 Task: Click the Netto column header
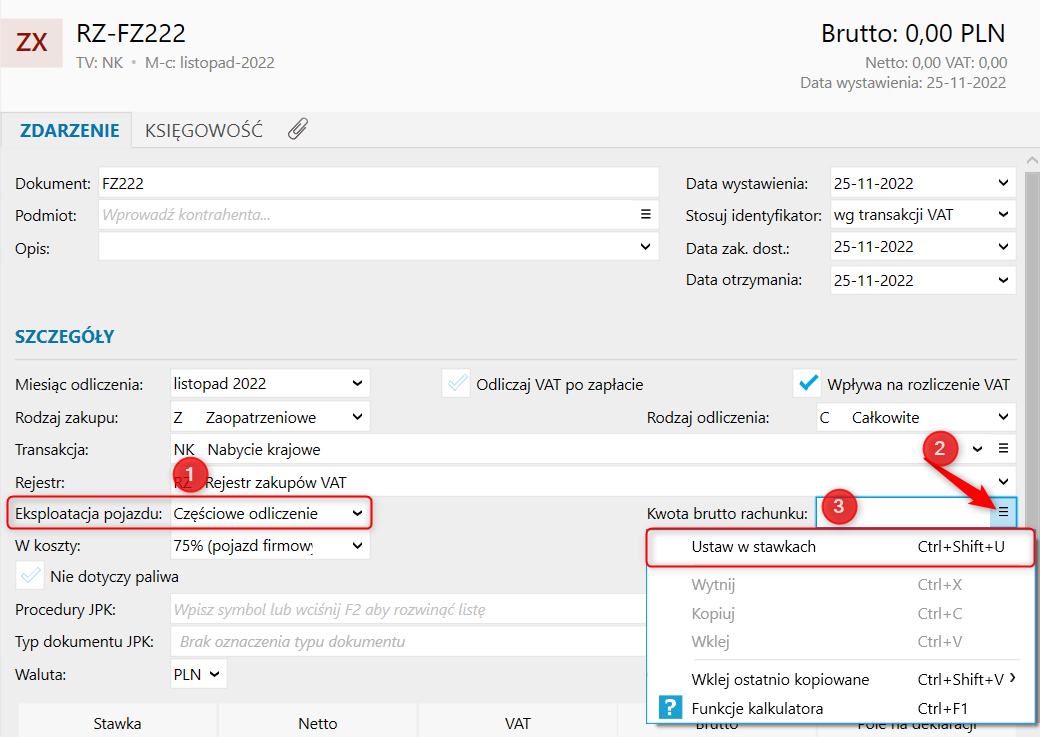(317, 723)
